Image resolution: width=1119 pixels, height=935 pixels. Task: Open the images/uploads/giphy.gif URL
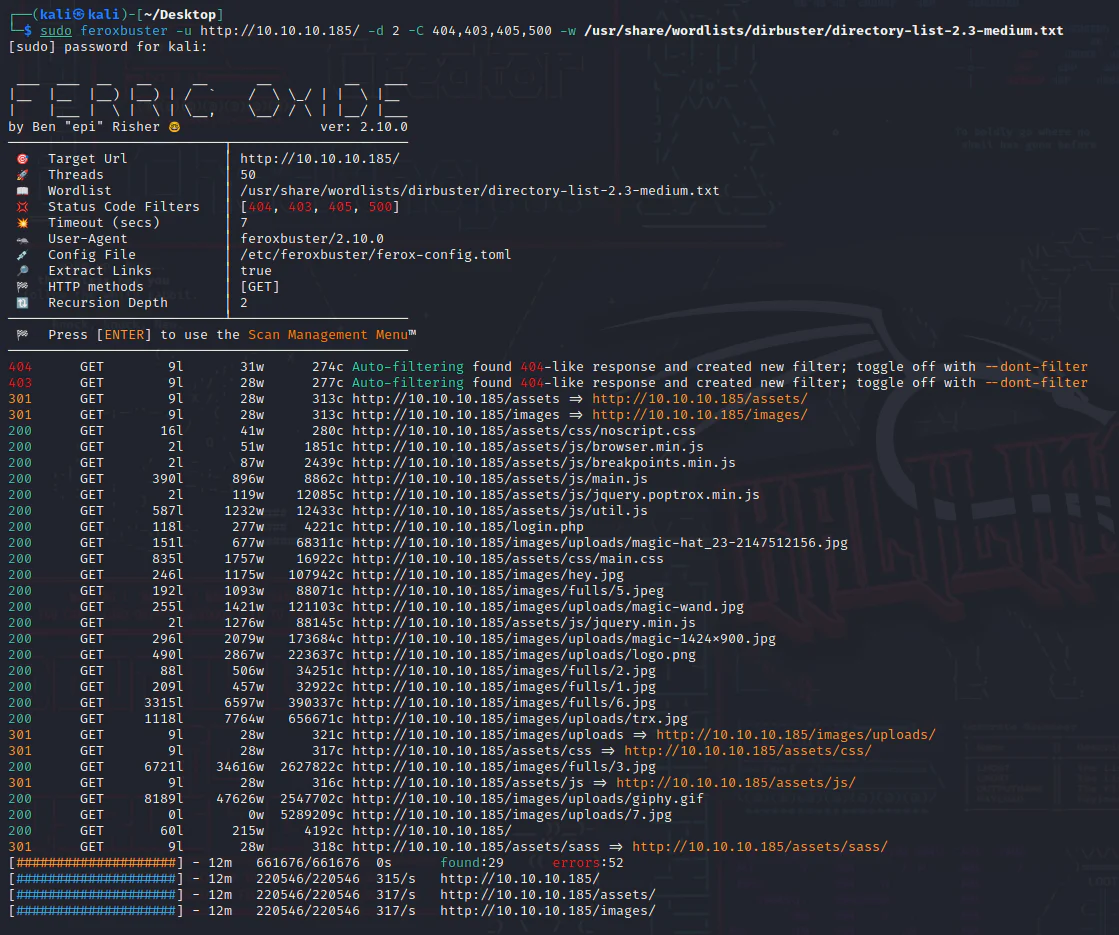point(527,799)
